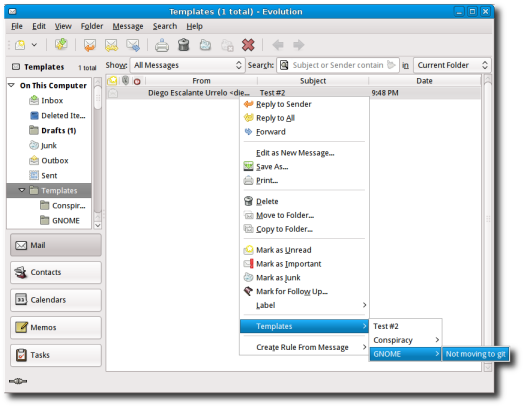Collapse the Templates folder in the sidebar
Image resolution: width=524 pixels, height=407 pixels.
click(22, 190)
